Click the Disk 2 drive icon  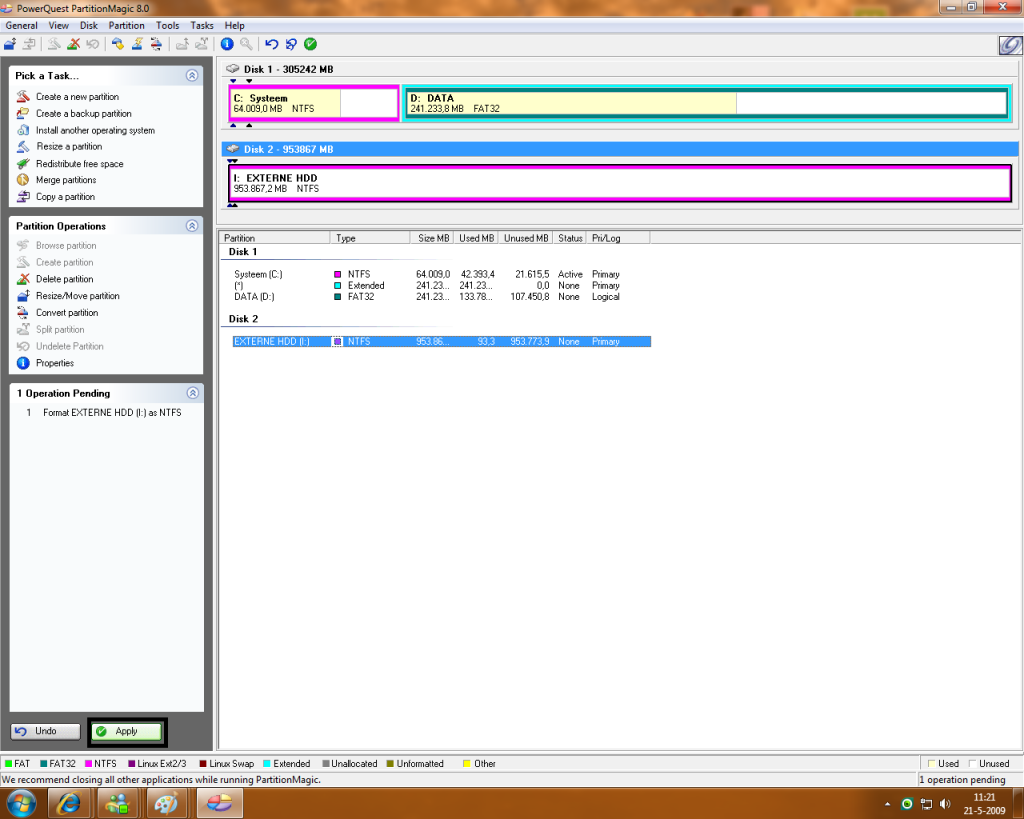pyautogui.click(x=232, y=149)
